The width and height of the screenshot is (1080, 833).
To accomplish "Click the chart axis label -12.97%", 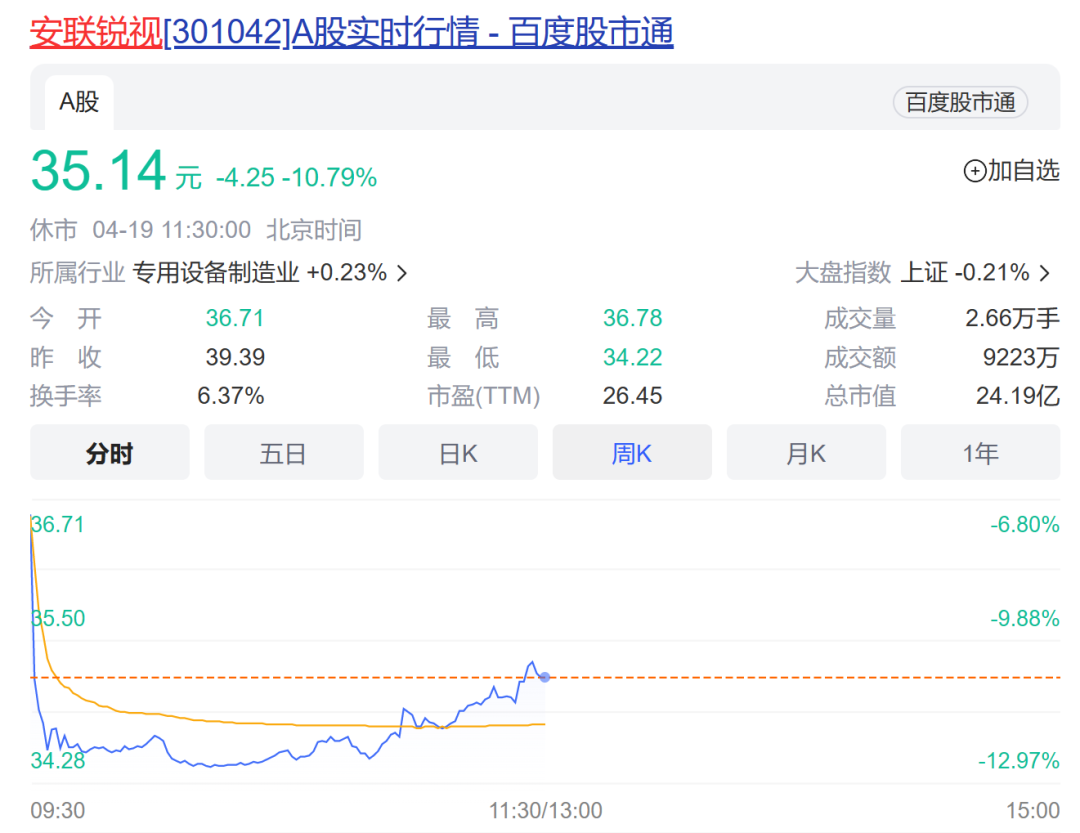I will [x=1019, y=761].
